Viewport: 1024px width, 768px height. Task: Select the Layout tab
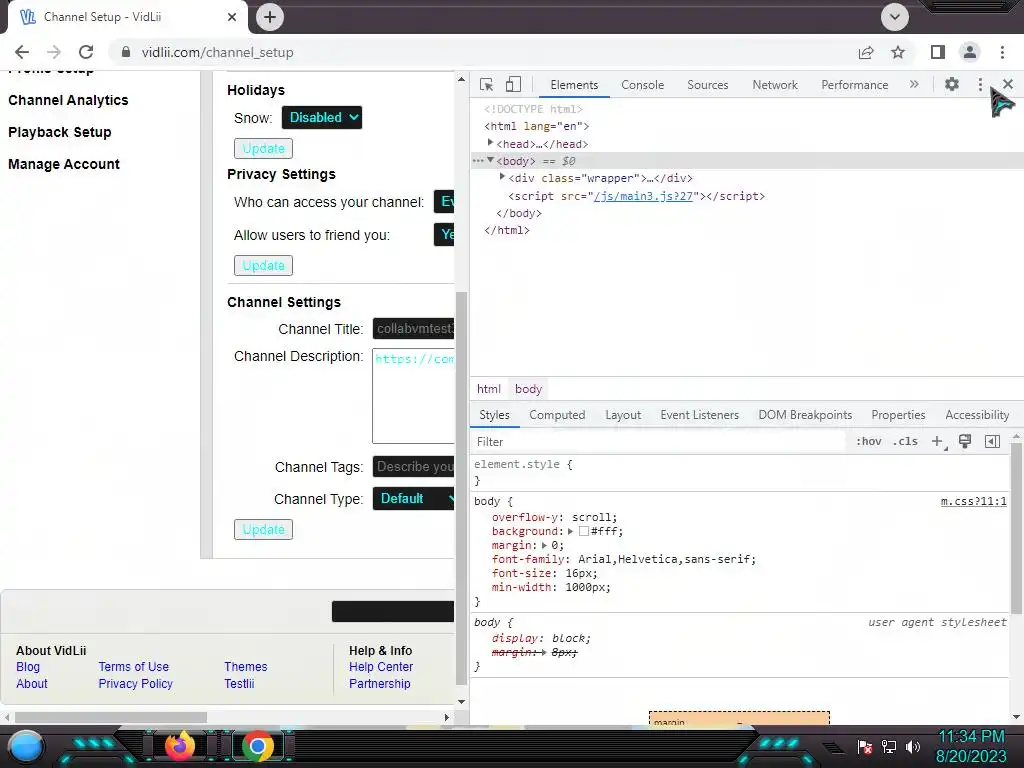pos(623,415)
